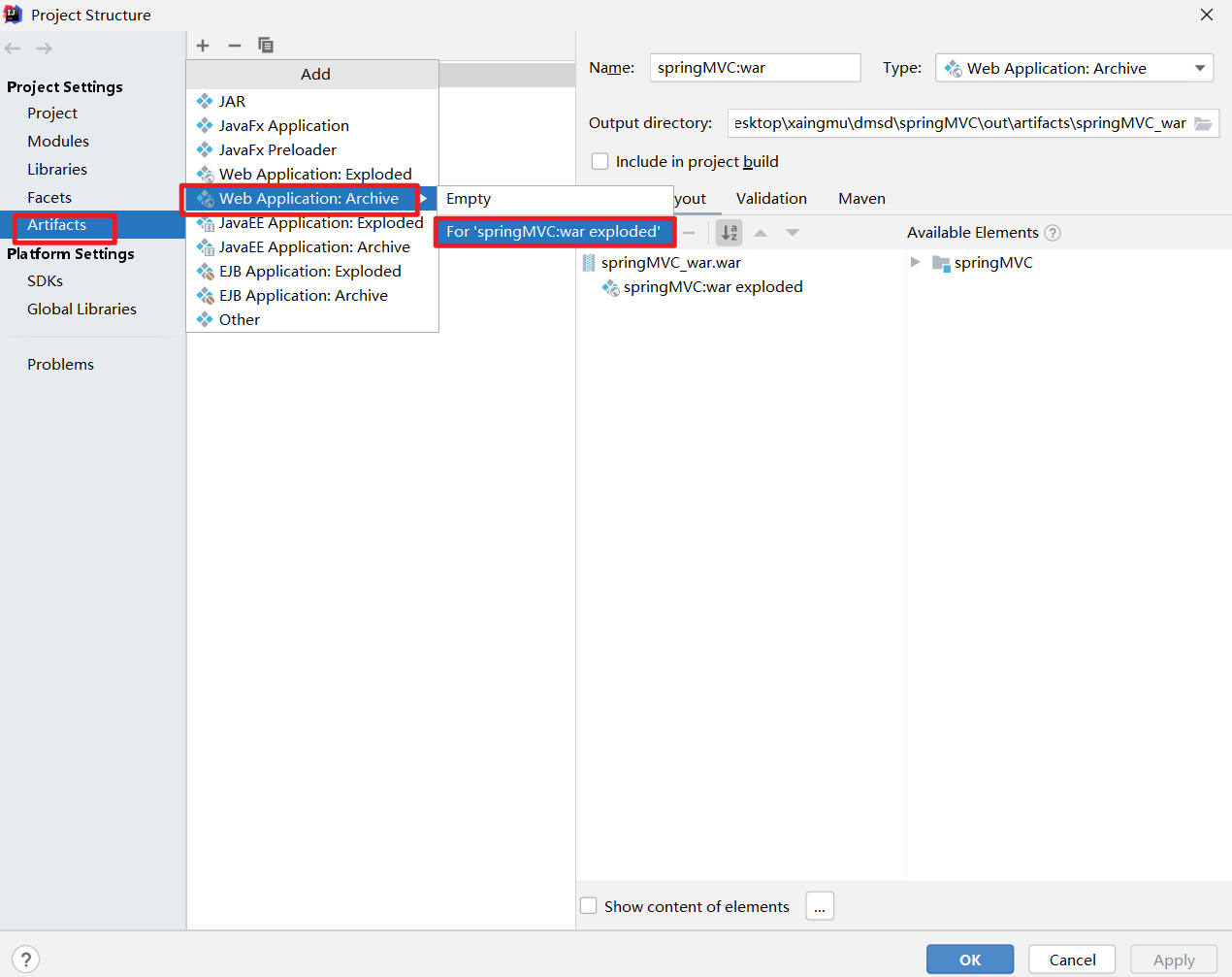Add a new artifact with the plus icon
Screen dimensions: 1232x977
pos(203,45)
